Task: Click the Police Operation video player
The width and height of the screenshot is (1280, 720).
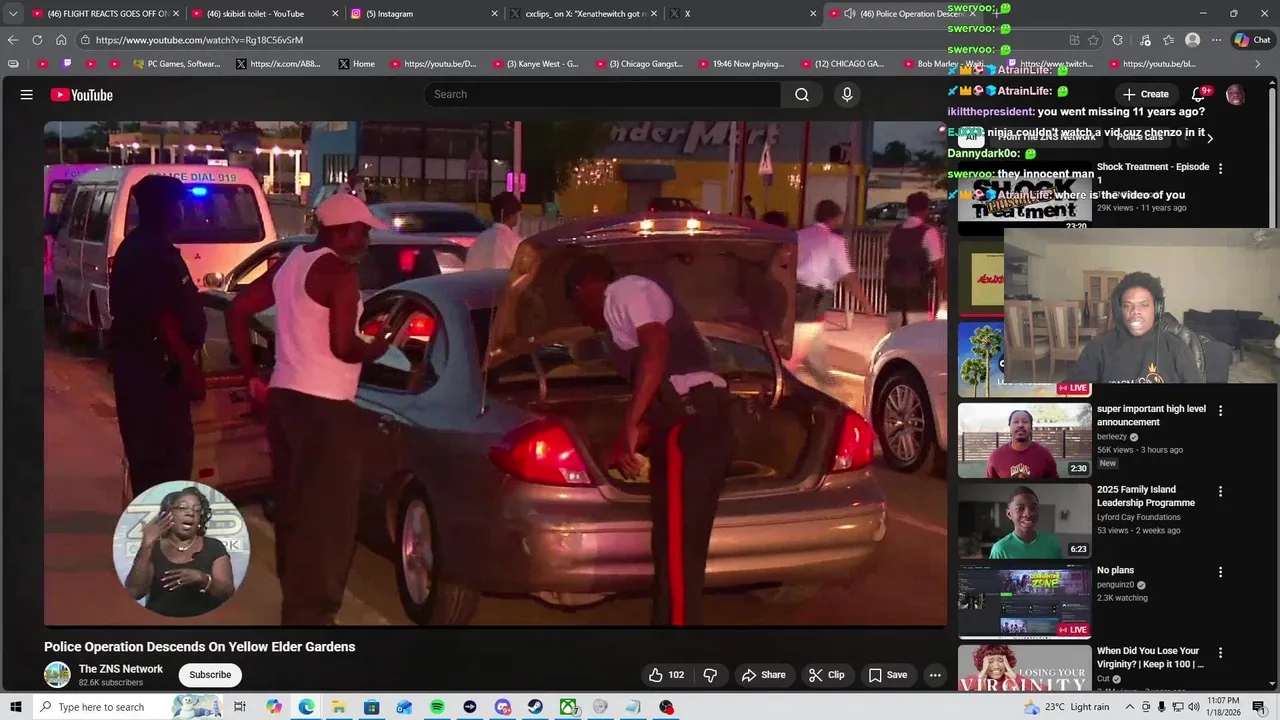Action: pyautogui.click(x=495, y=374)
